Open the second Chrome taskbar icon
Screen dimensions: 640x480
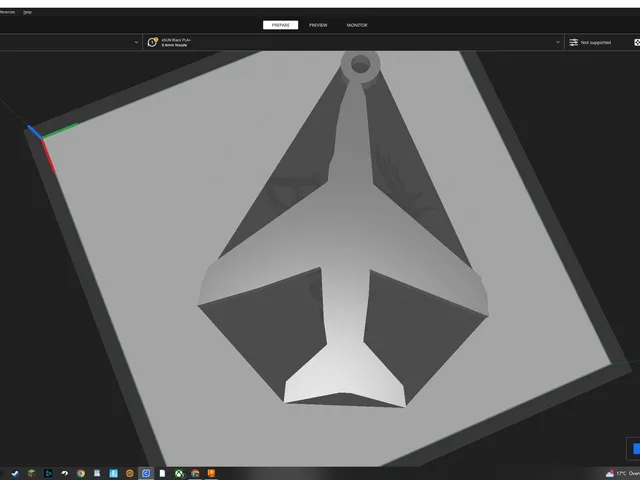point(195,473)
